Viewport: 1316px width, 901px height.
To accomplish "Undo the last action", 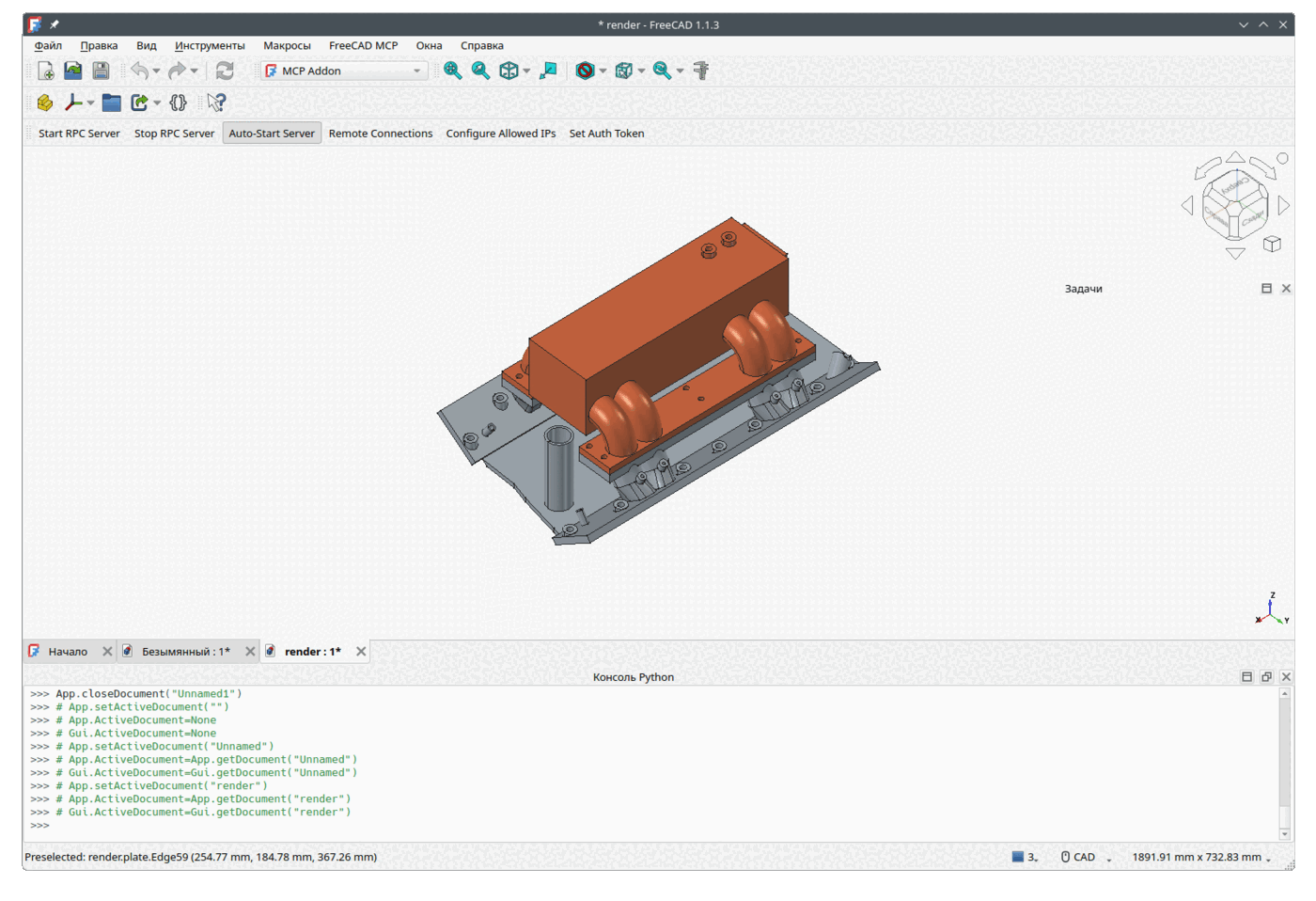I will pos(139,71).
